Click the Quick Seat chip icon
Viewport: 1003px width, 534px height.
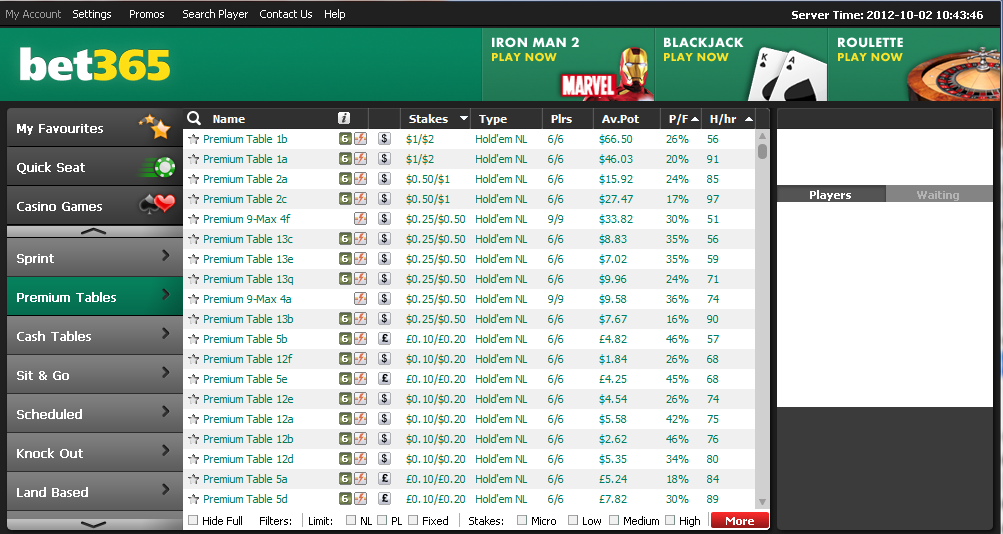click(158, 168)
